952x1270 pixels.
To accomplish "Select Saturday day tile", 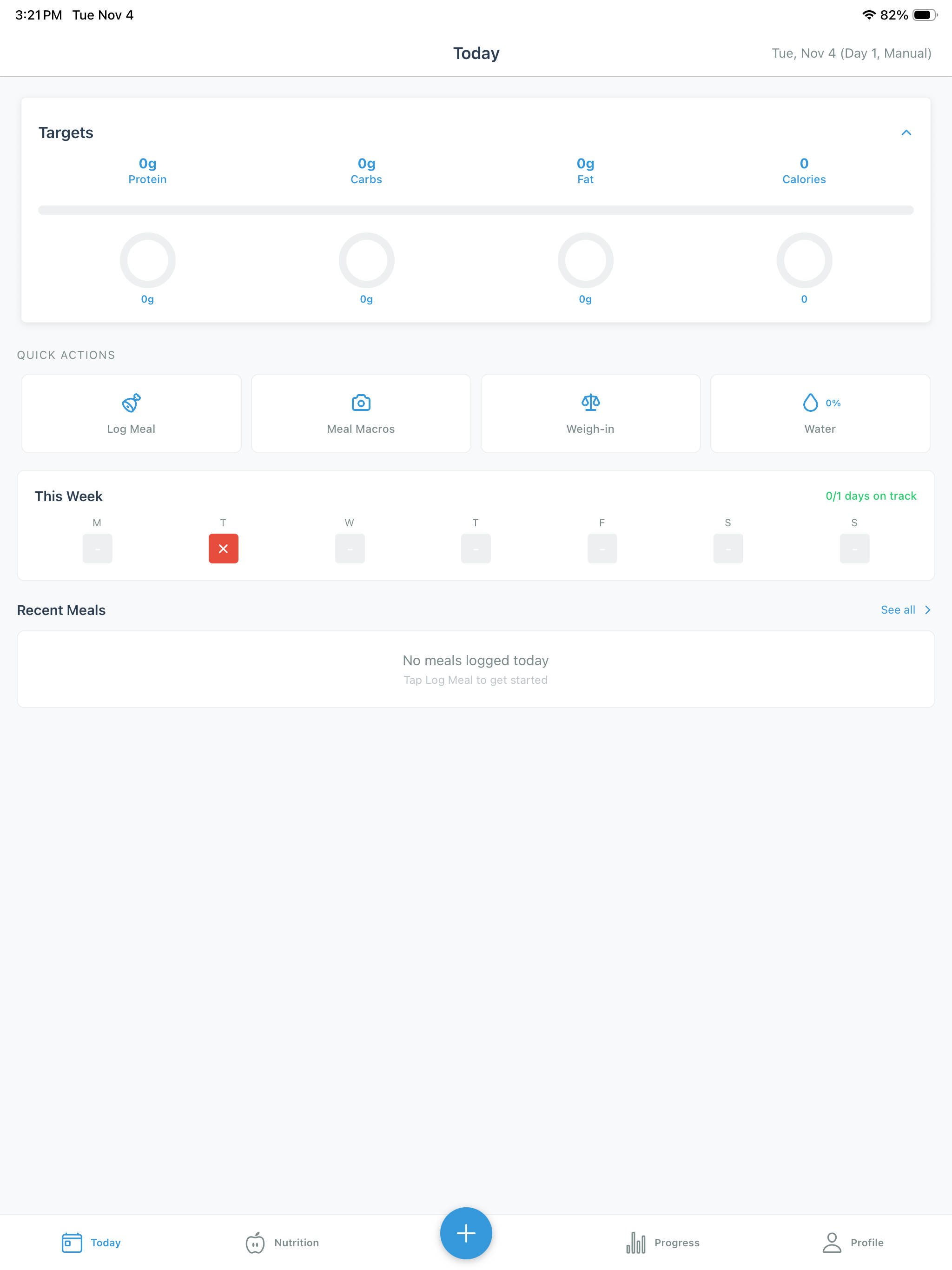I will [x=728, y=549].
